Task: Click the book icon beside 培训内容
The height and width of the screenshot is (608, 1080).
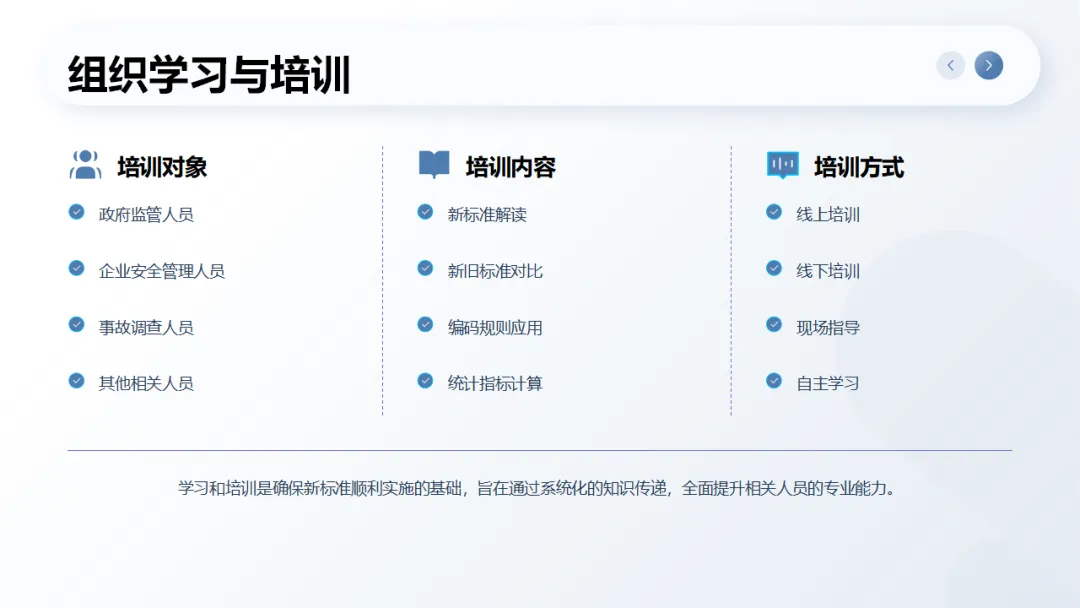Action: tap(434, 165)
